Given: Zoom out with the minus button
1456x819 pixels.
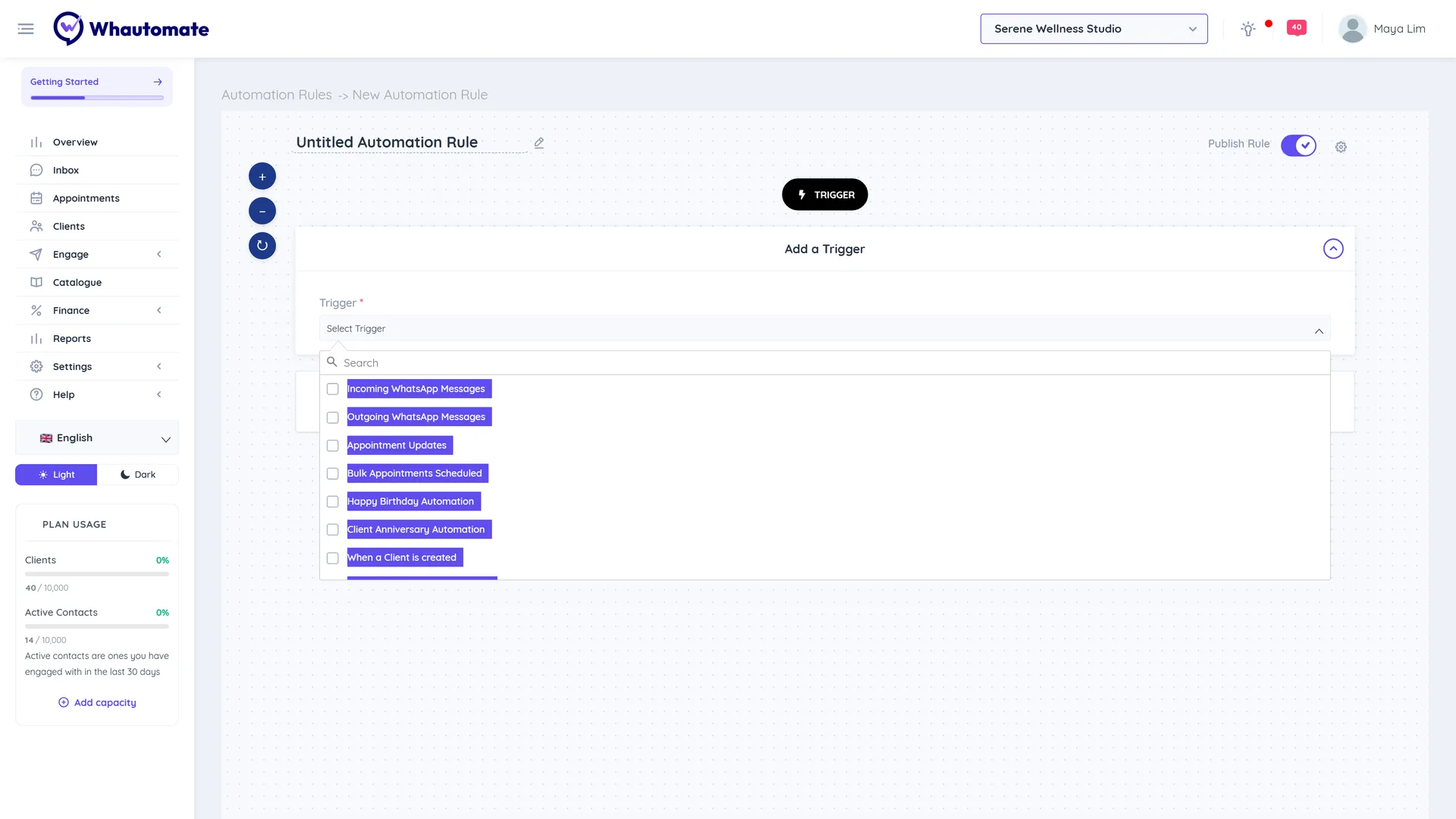Looking at the screenshot, I should coord(262,211).
